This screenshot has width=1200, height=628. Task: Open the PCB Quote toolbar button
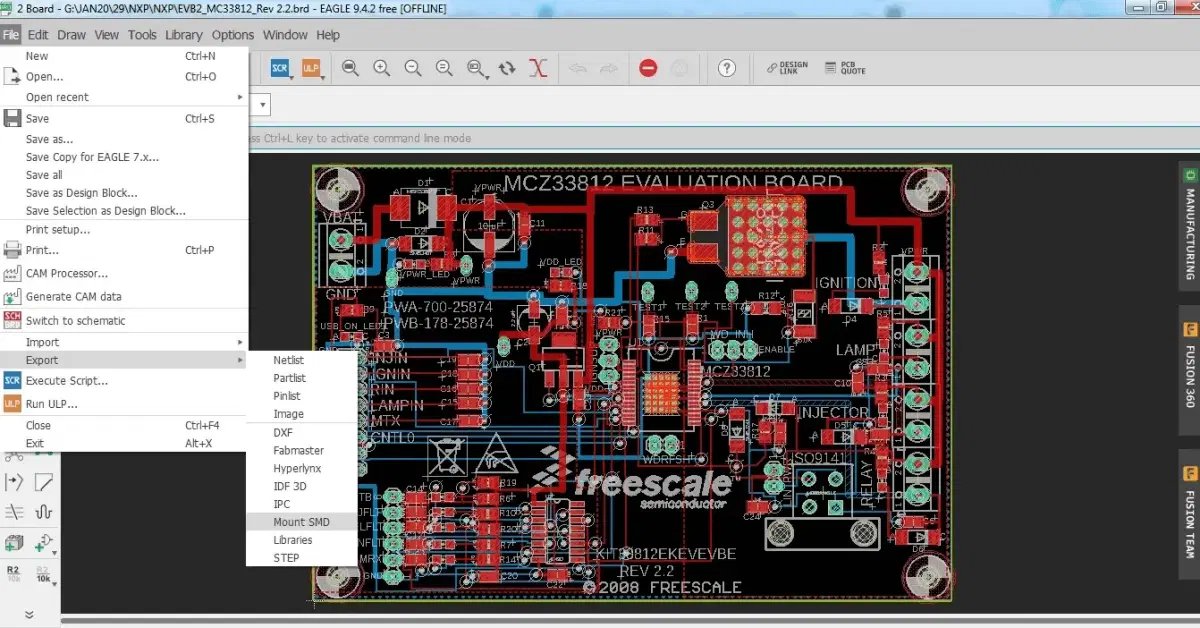point(845,68)
